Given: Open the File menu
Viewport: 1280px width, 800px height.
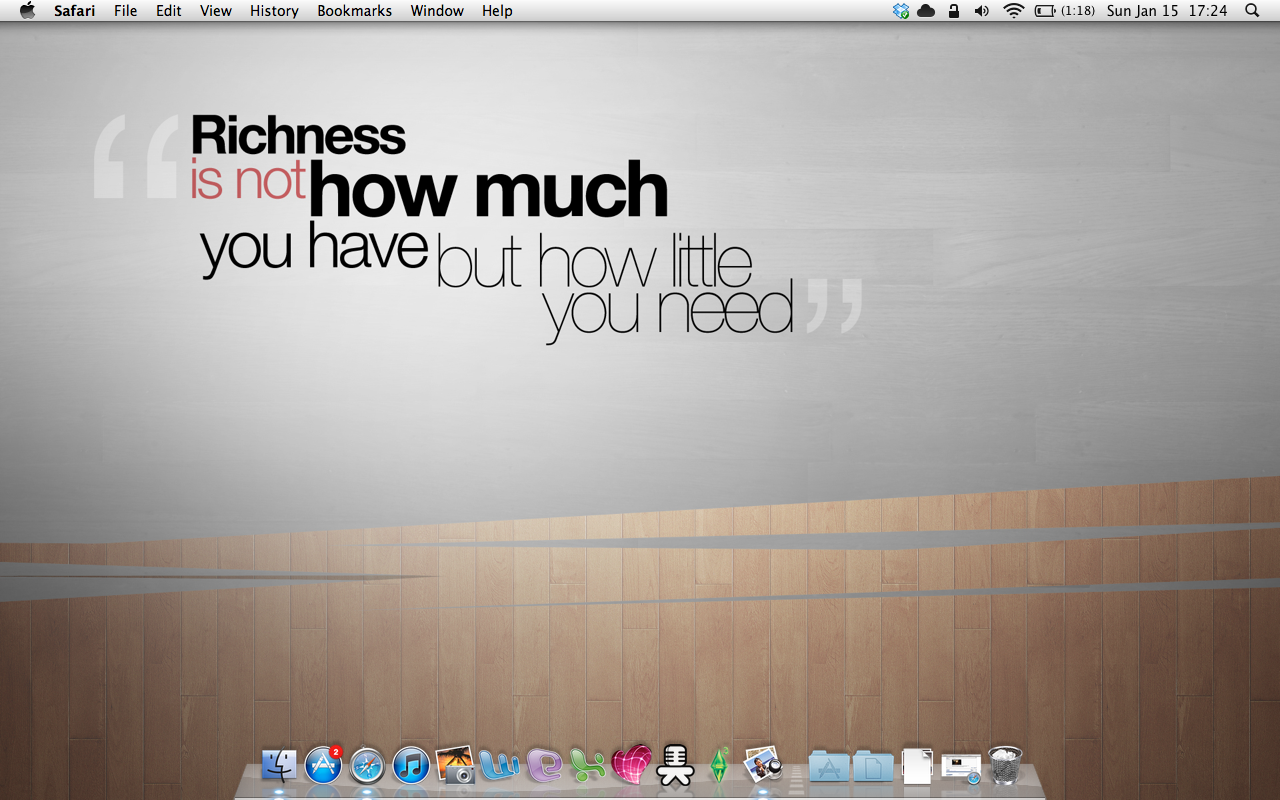Looking at the screenshot, I should click(x=126, y=11).
